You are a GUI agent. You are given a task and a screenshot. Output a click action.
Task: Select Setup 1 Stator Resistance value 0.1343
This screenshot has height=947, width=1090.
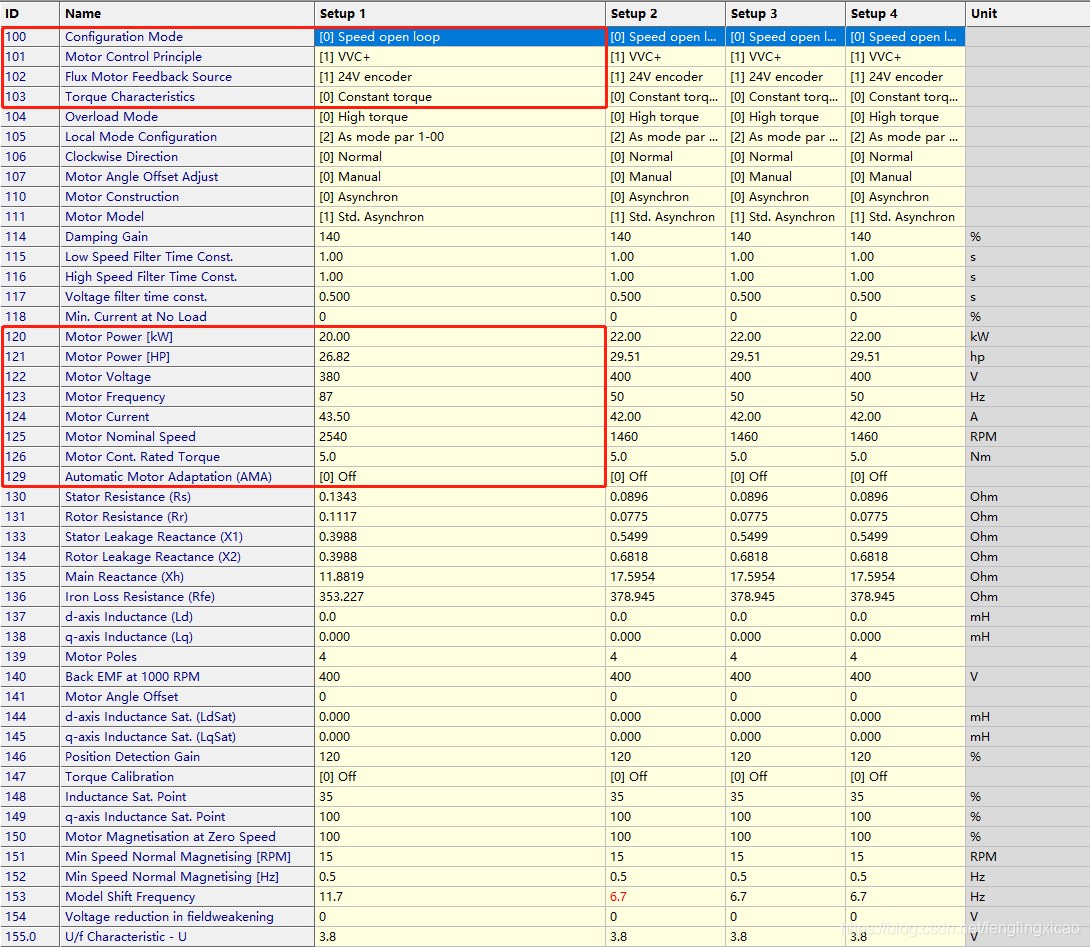459,497
